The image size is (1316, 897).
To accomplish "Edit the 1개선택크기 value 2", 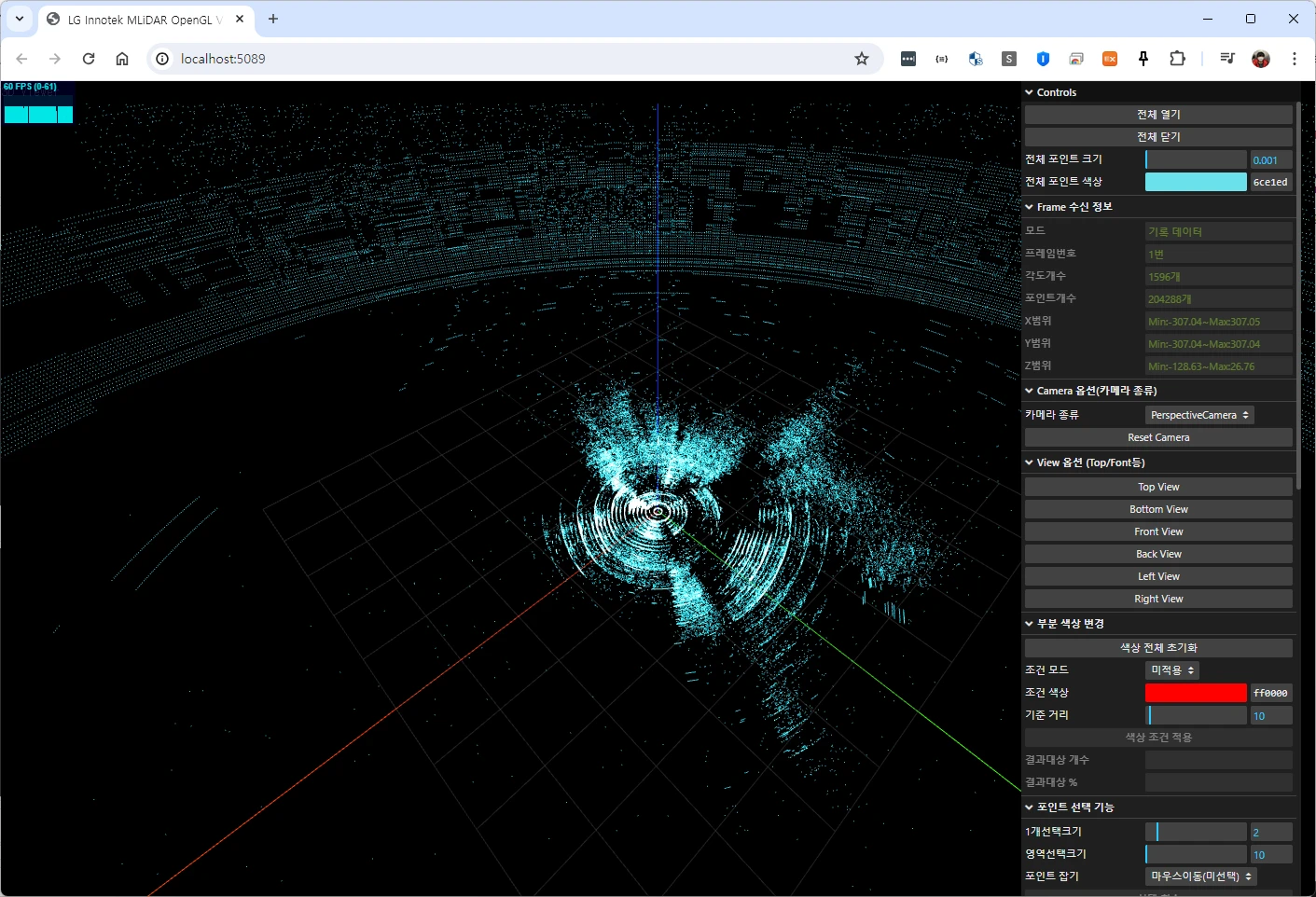I will point(1271,832).
